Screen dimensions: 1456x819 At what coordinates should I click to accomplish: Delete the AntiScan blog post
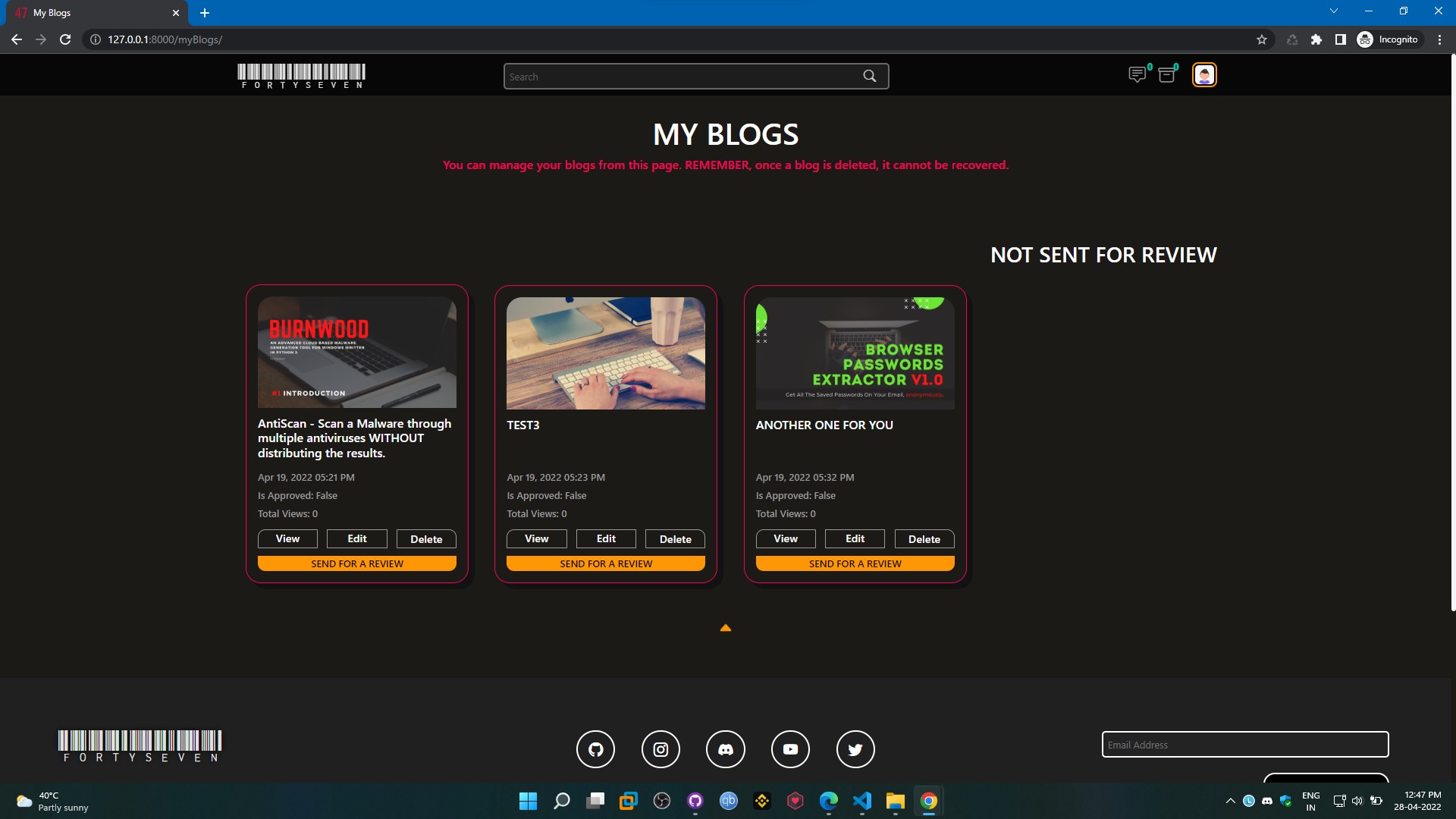click(426, 539)
